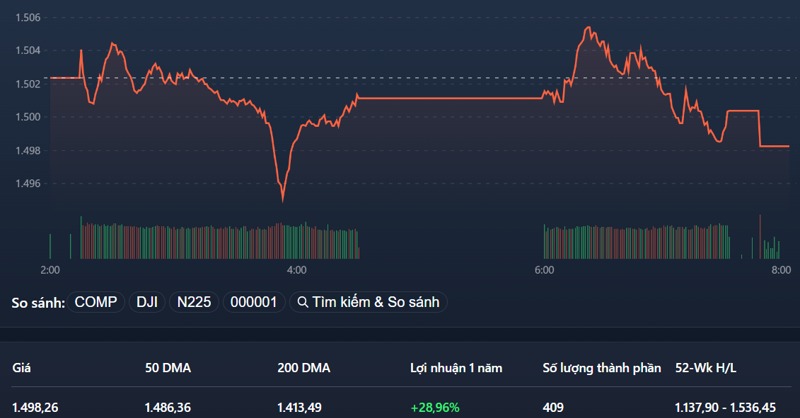The height and width of the screenshot is (418, 800).
Task: Click the Lợi nhuận 1 năm header
Action: point(456,368)
